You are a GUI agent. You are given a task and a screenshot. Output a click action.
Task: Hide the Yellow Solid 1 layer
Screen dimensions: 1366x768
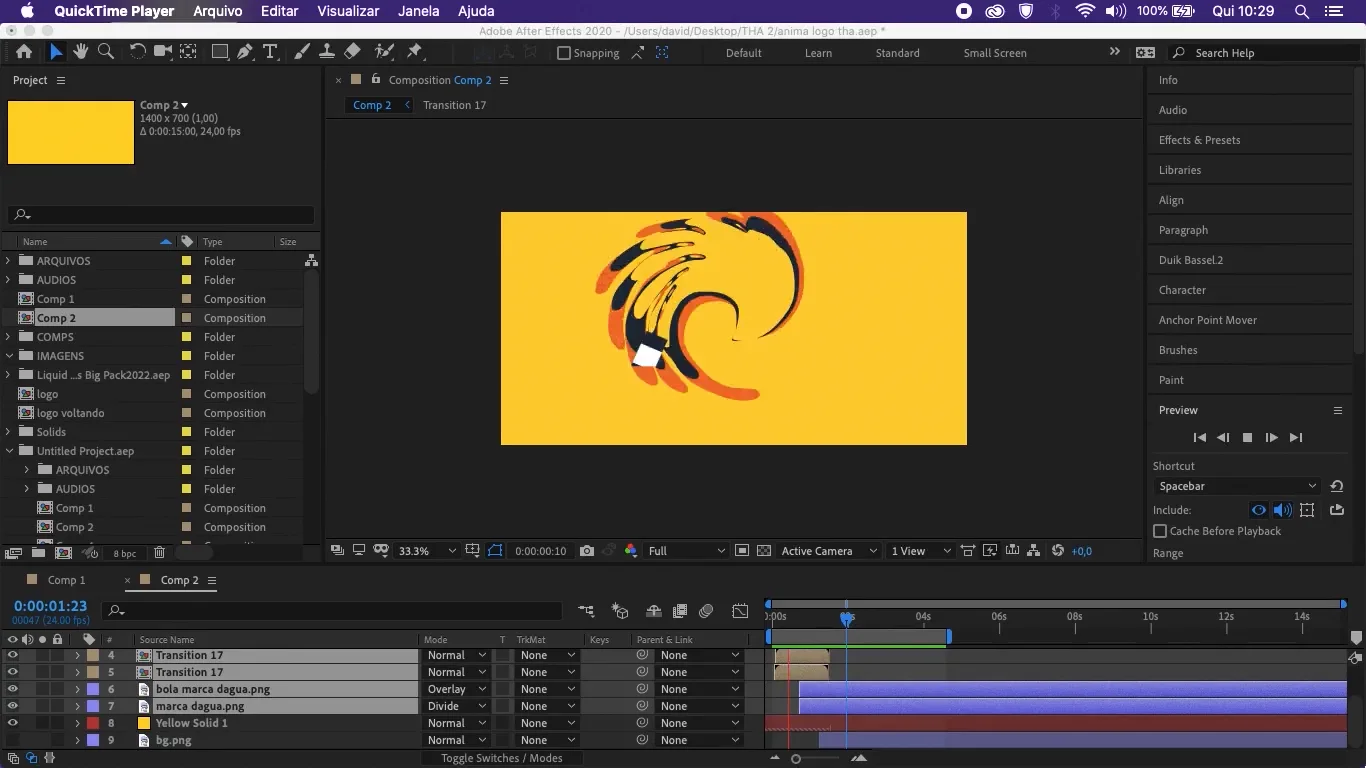[12, 723]
